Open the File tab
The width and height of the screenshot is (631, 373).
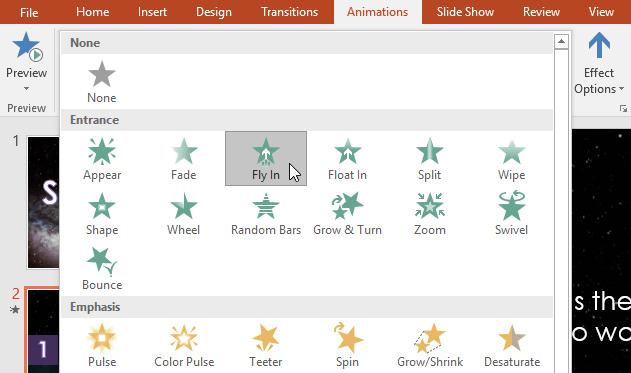coord(29,12)
